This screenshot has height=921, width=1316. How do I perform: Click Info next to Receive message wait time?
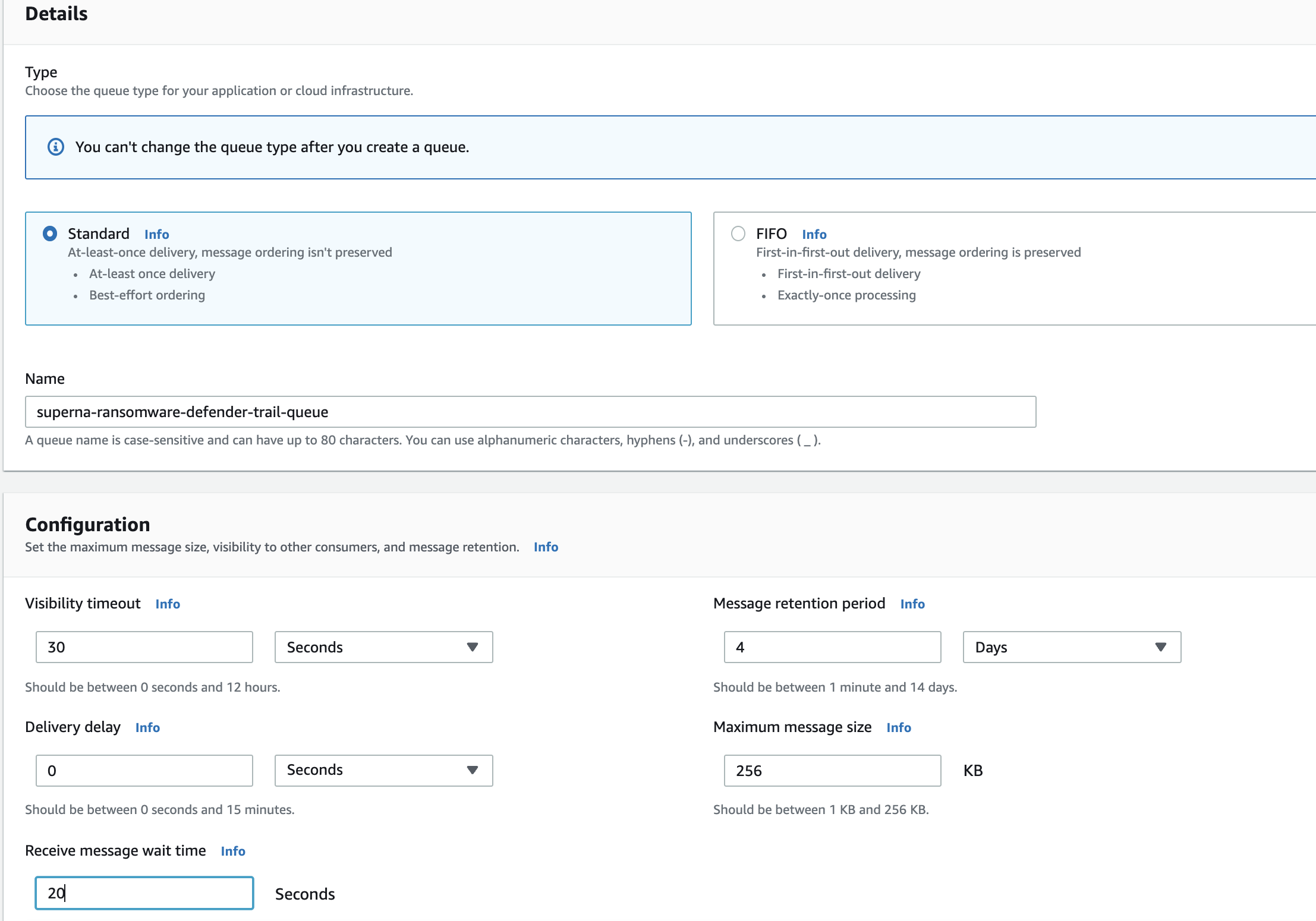click(232, 851)
